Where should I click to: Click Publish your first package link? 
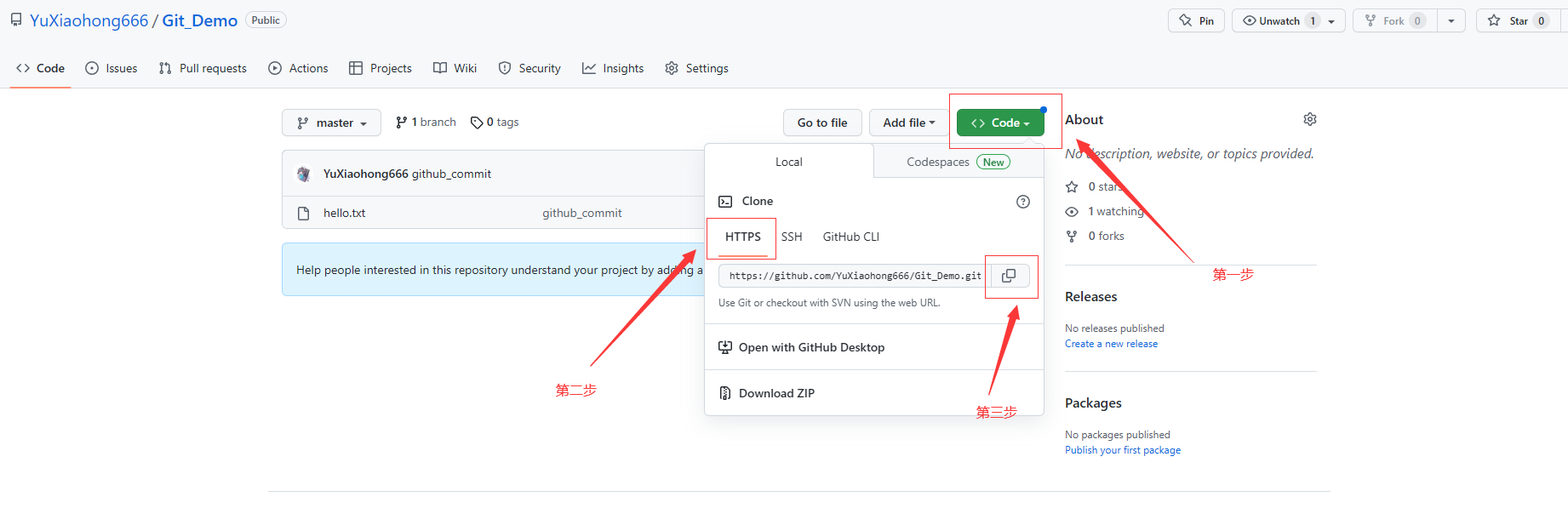point(1123,451)
